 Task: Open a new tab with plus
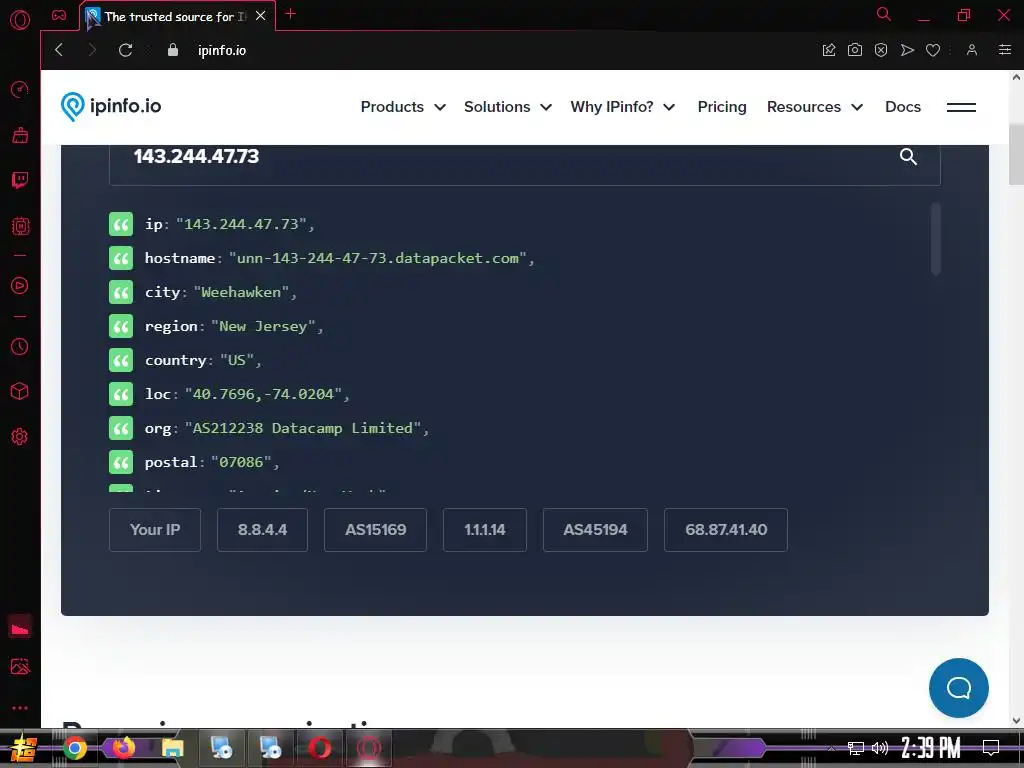(291, 14)
